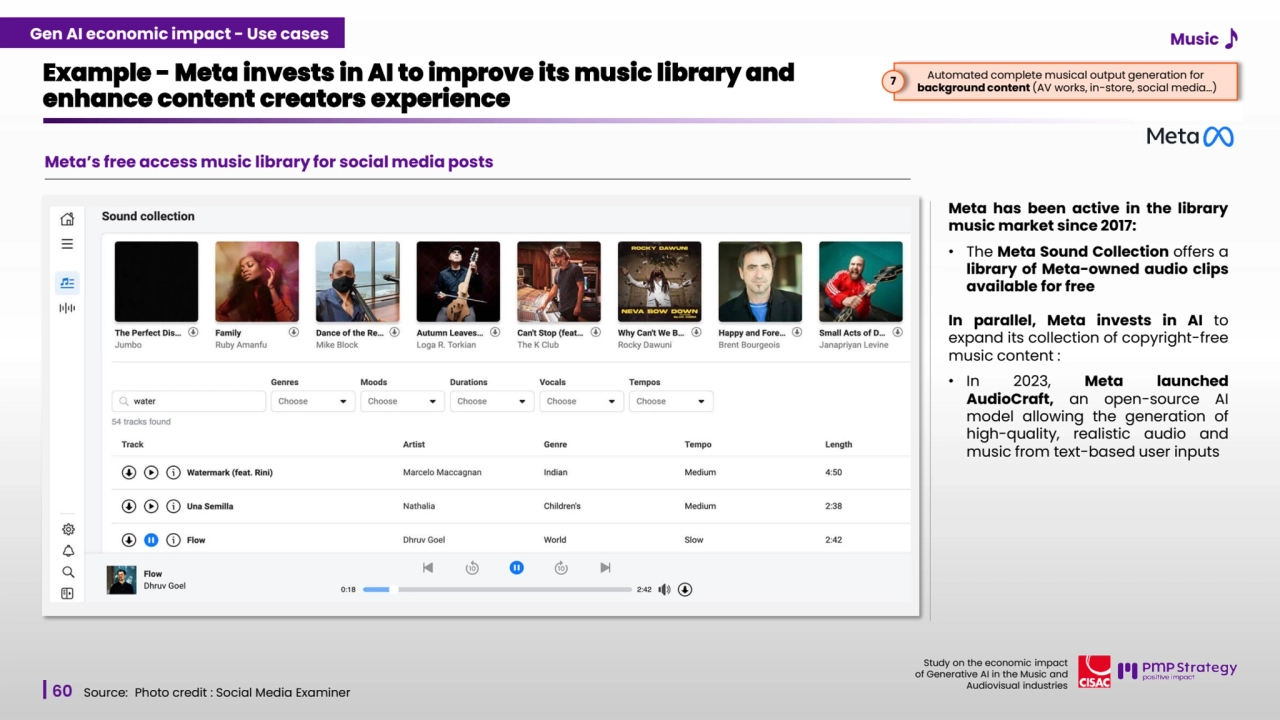Open the Tempos dropdown
The width and height of the screenshot is (1280, 720).
[x=671, y=401]
